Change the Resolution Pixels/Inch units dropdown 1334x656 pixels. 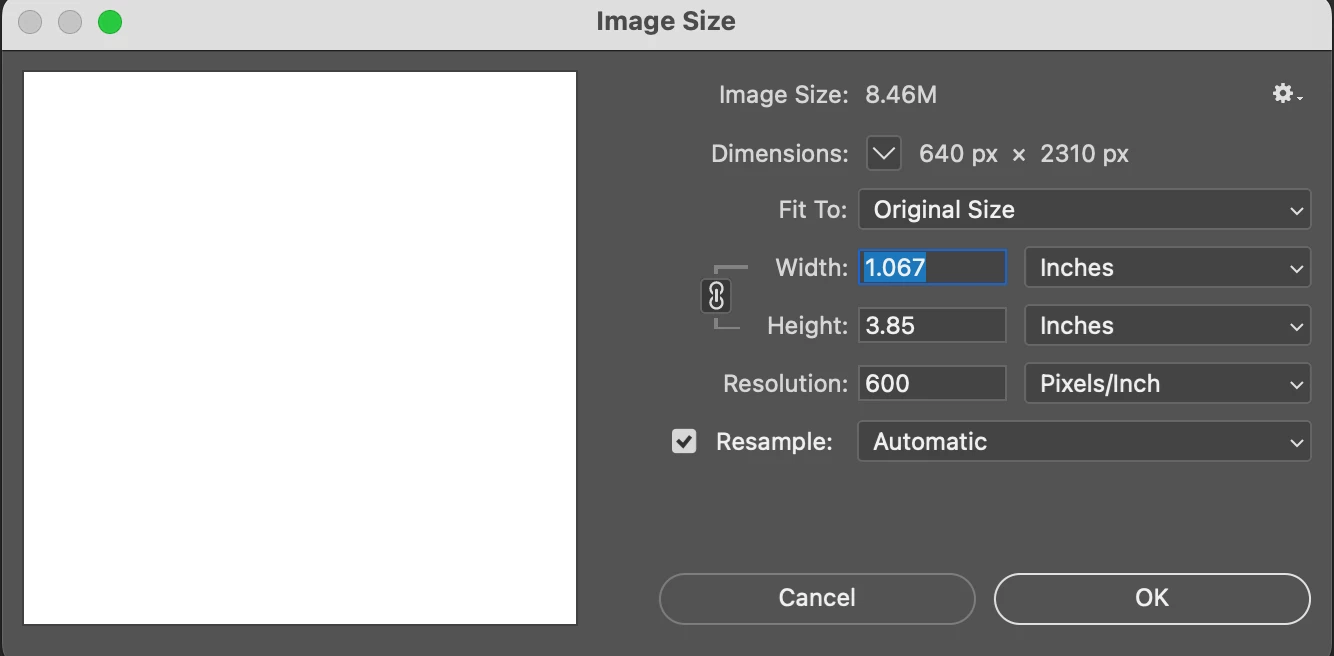coord(1167,384)
